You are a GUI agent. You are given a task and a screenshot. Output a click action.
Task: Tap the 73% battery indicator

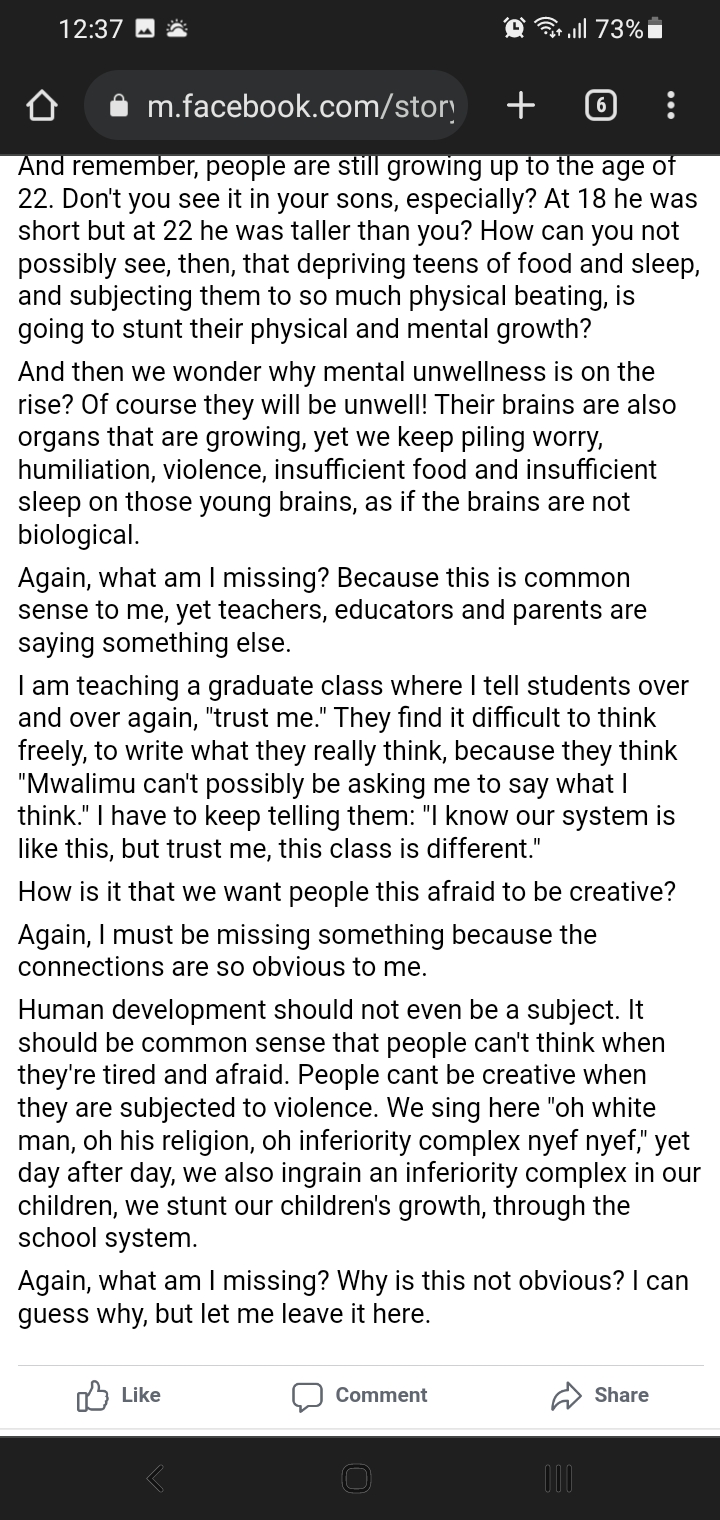628,30
